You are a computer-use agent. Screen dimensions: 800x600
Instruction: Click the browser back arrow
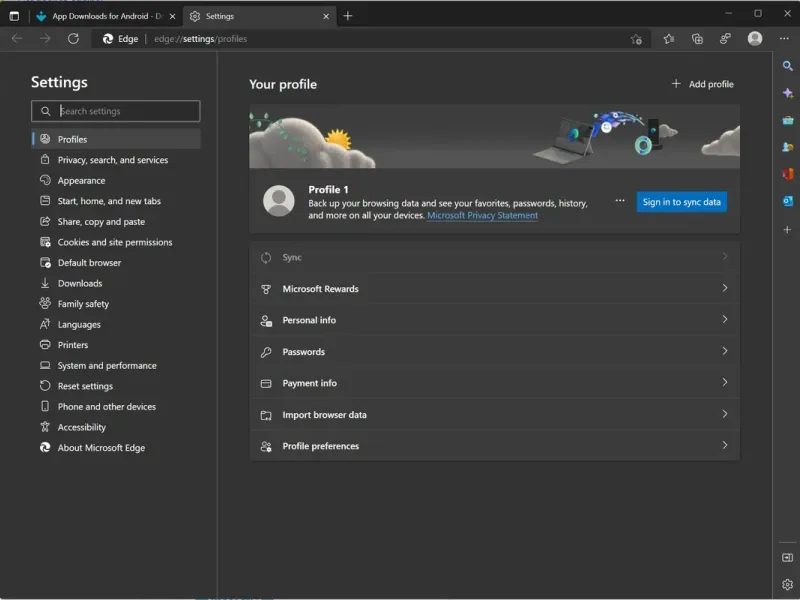pyautogui.click(x=17, y=39)
